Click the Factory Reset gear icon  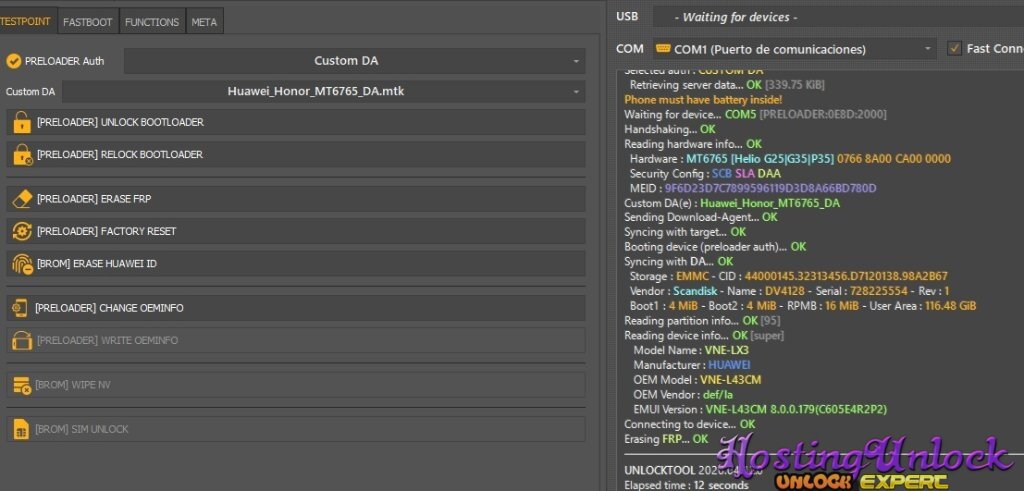tap(21, 231)
